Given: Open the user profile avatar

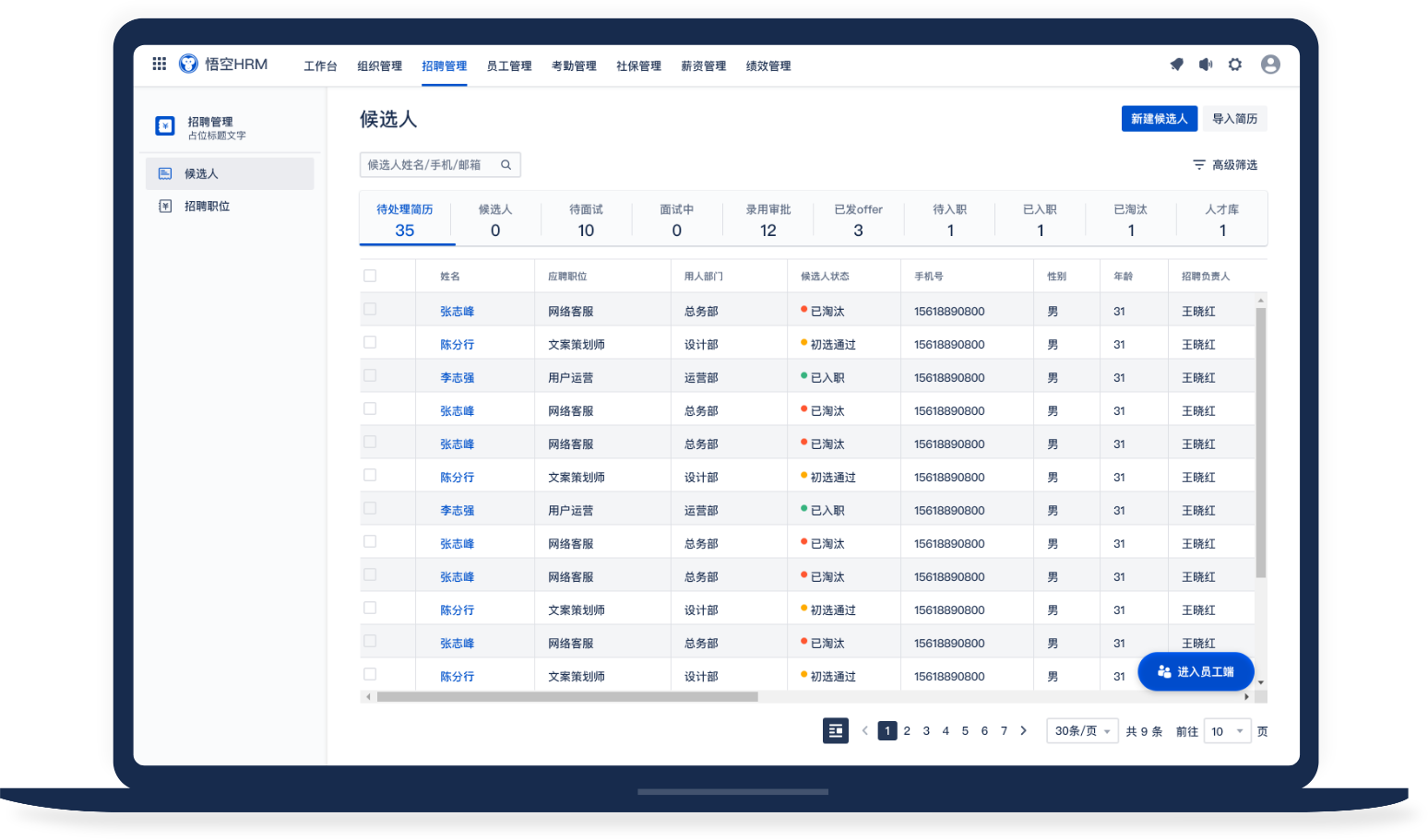Looking at the screenshot, I should tap(1270, 65).
